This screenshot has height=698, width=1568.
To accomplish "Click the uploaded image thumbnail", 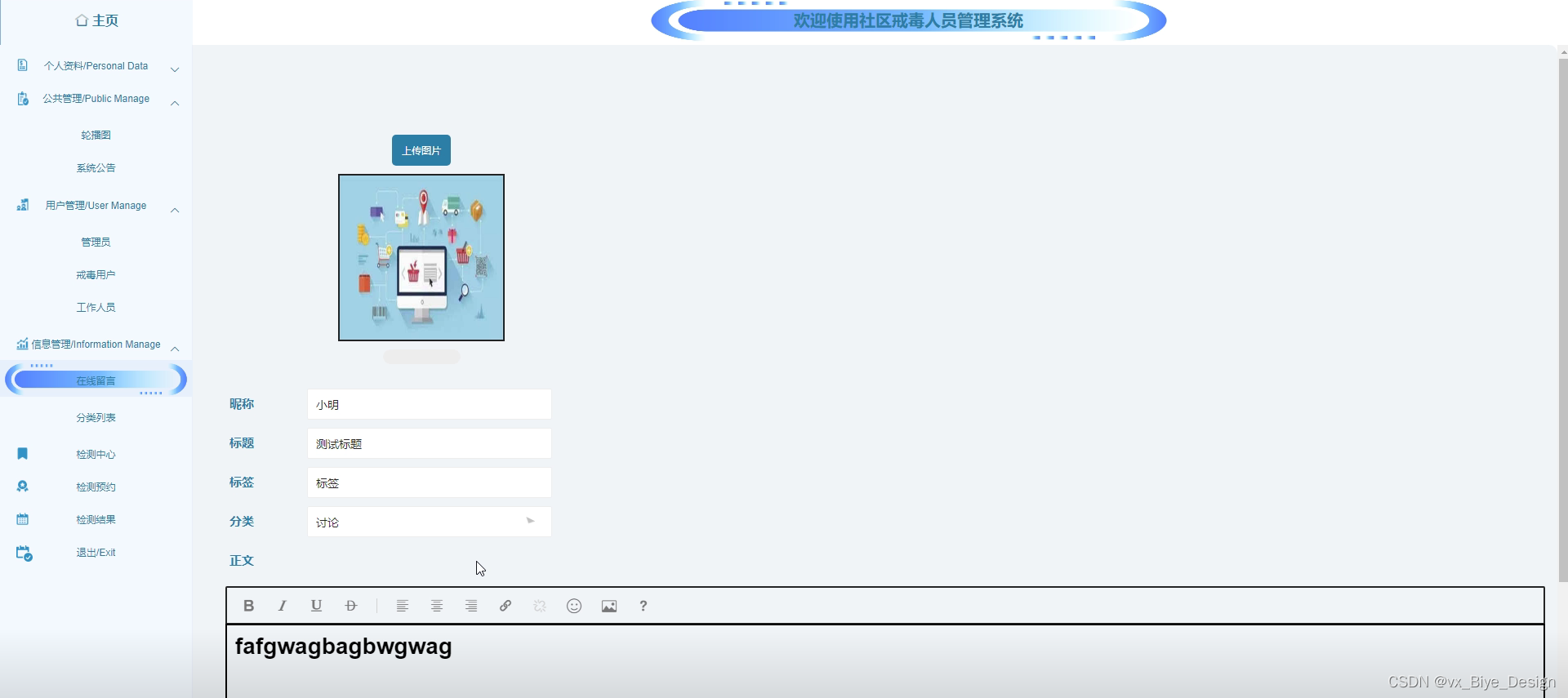I will [421, 257].
